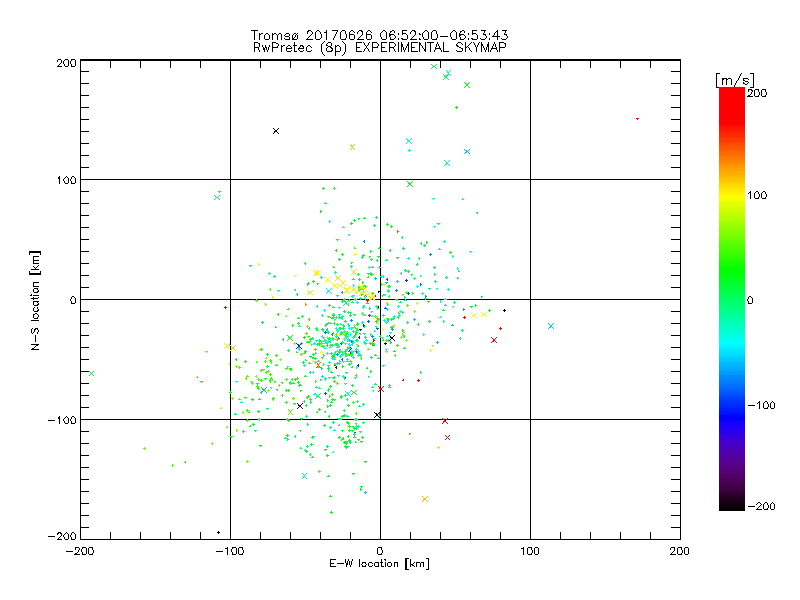
Task: Click the lone light-blue X marker east of 100 km
Action: (x=551, y=326)
